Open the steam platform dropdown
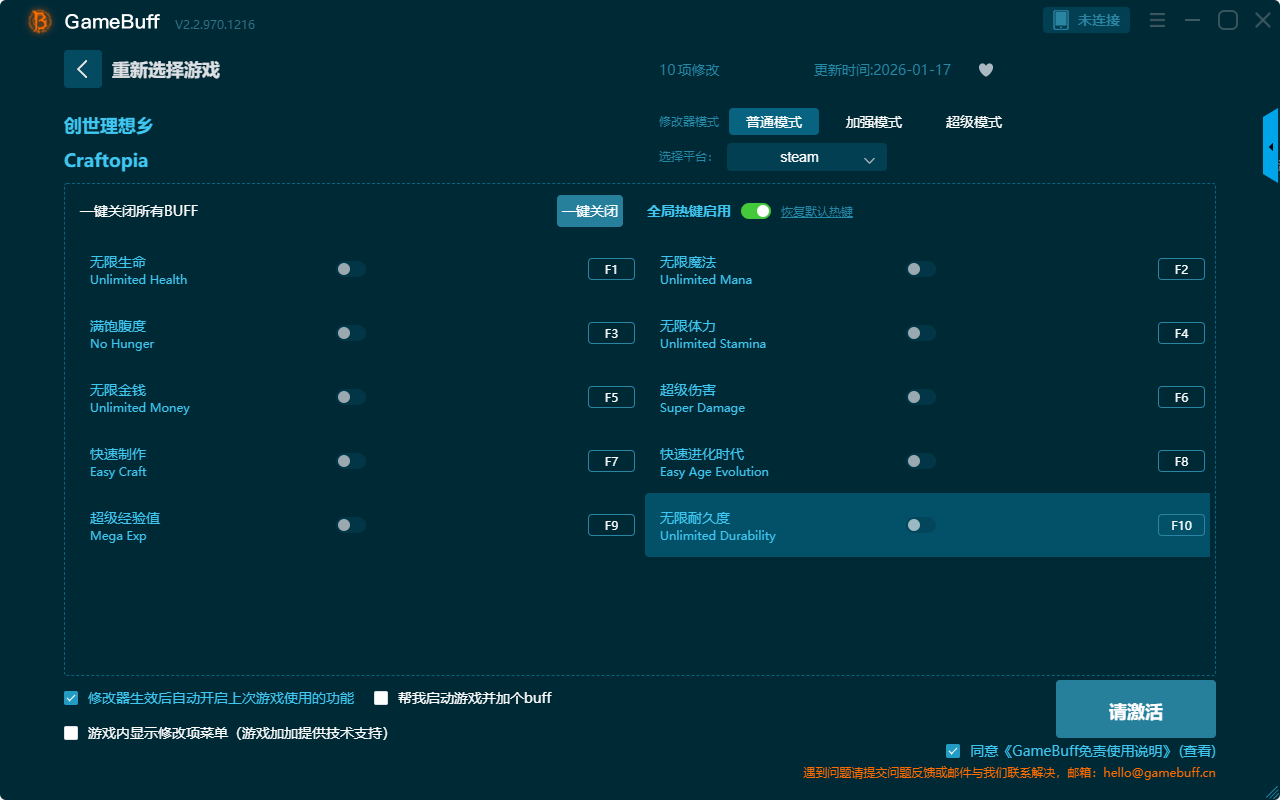 tap(806, 157)
